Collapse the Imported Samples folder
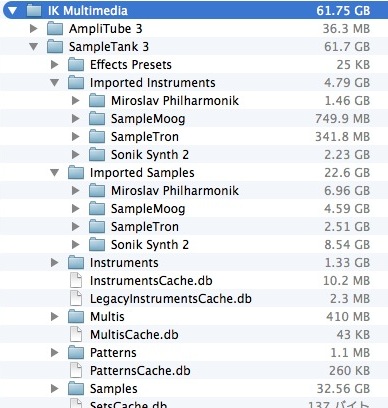 [55, 173]
